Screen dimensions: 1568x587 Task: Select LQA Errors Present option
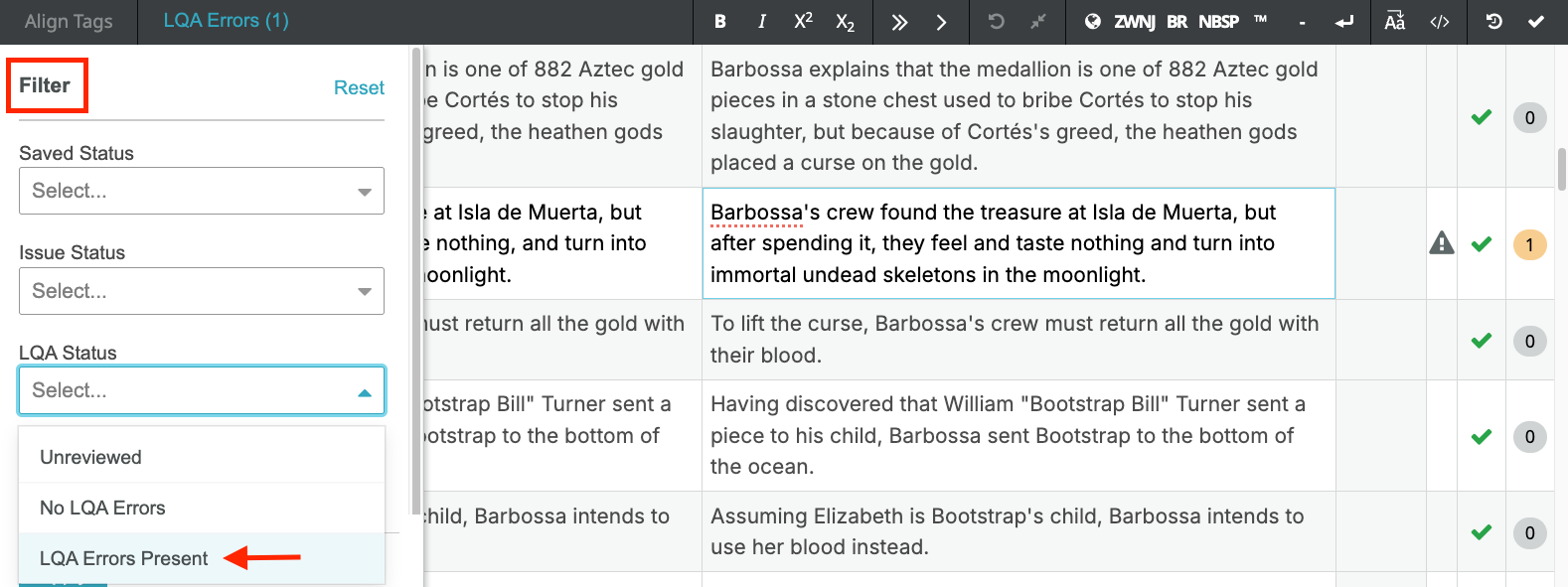tap(202, 558)
